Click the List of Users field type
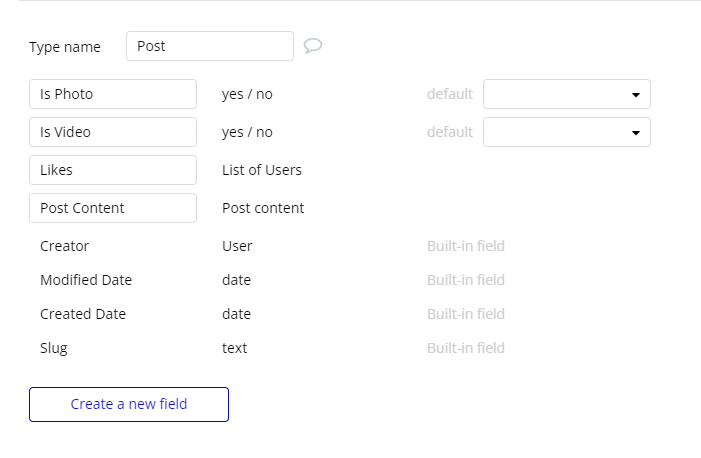 pos(262,170)
